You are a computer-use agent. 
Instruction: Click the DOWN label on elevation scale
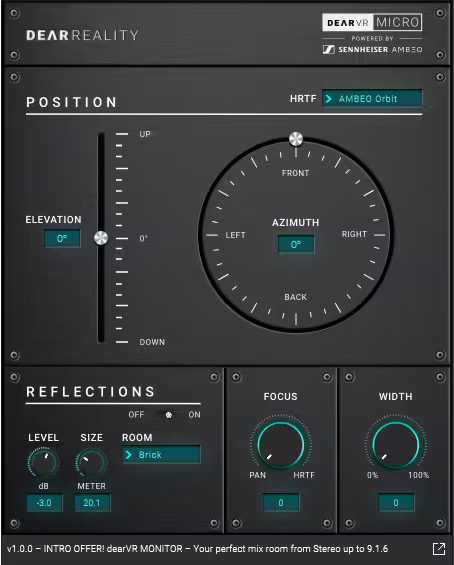point(152,342)
